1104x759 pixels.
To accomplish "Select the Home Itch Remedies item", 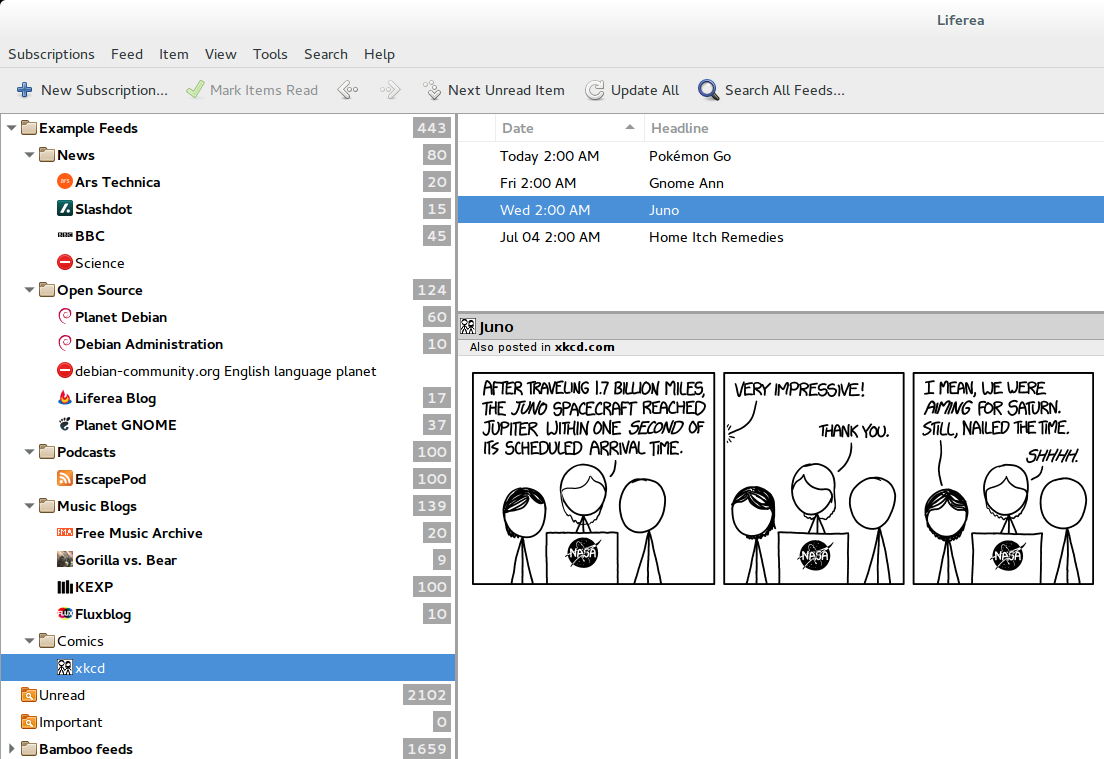I will (781, 237).
